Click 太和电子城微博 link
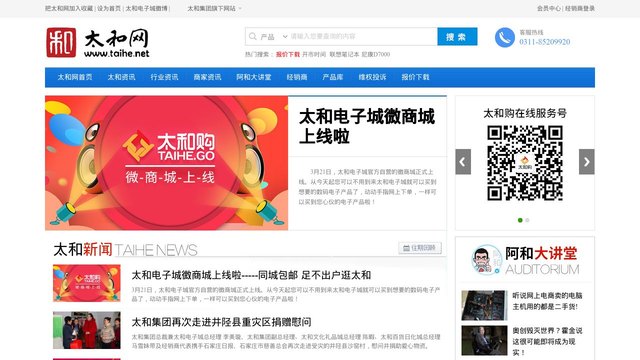Viewport: 640px width, 360px height. 146,8
